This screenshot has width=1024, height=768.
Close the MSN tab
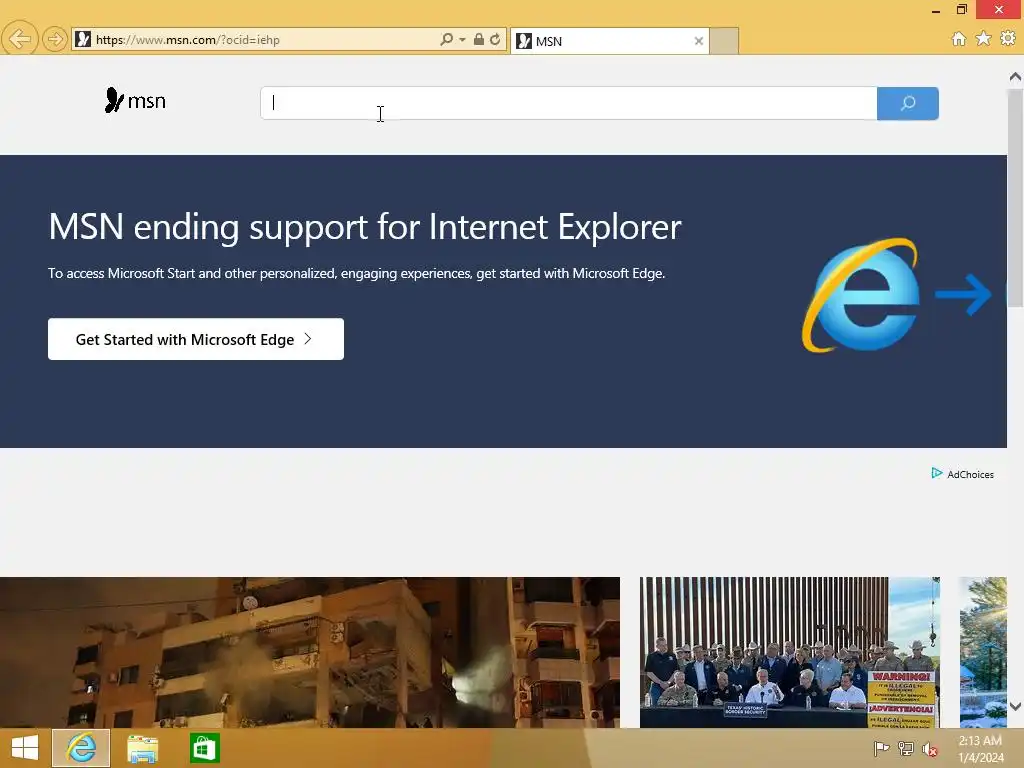pos(699,41)
